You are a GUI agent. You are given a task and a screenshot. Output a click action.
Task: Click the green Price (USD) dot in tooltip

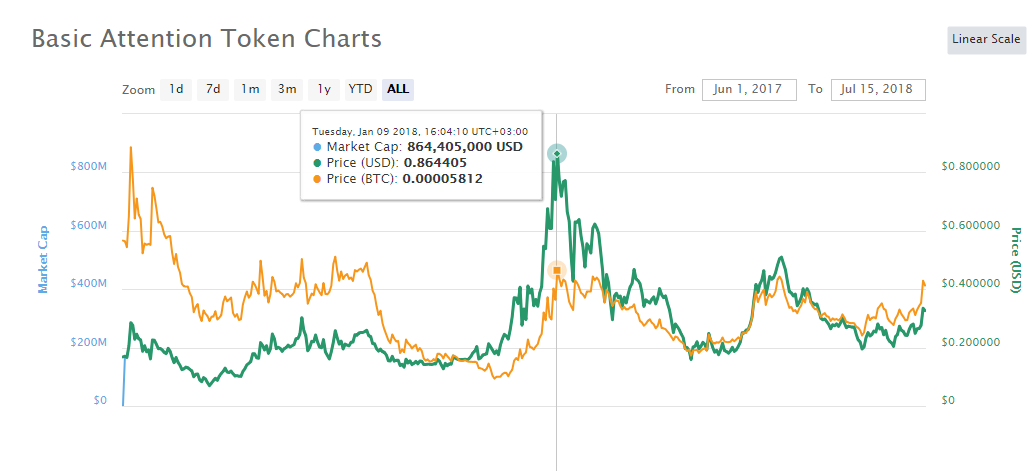point(318,162)
